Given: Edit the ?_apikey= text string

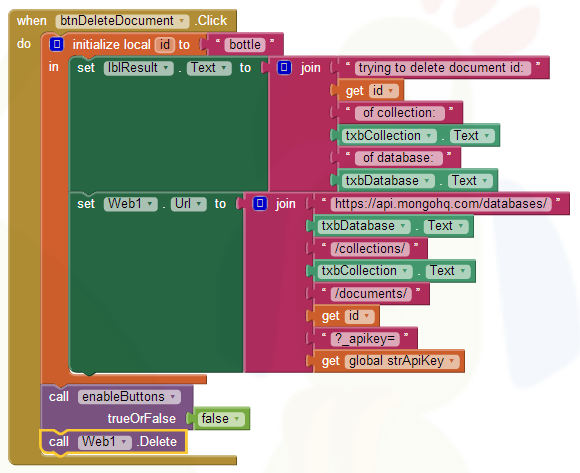Looking at the screenshot, I should (365, 339).
